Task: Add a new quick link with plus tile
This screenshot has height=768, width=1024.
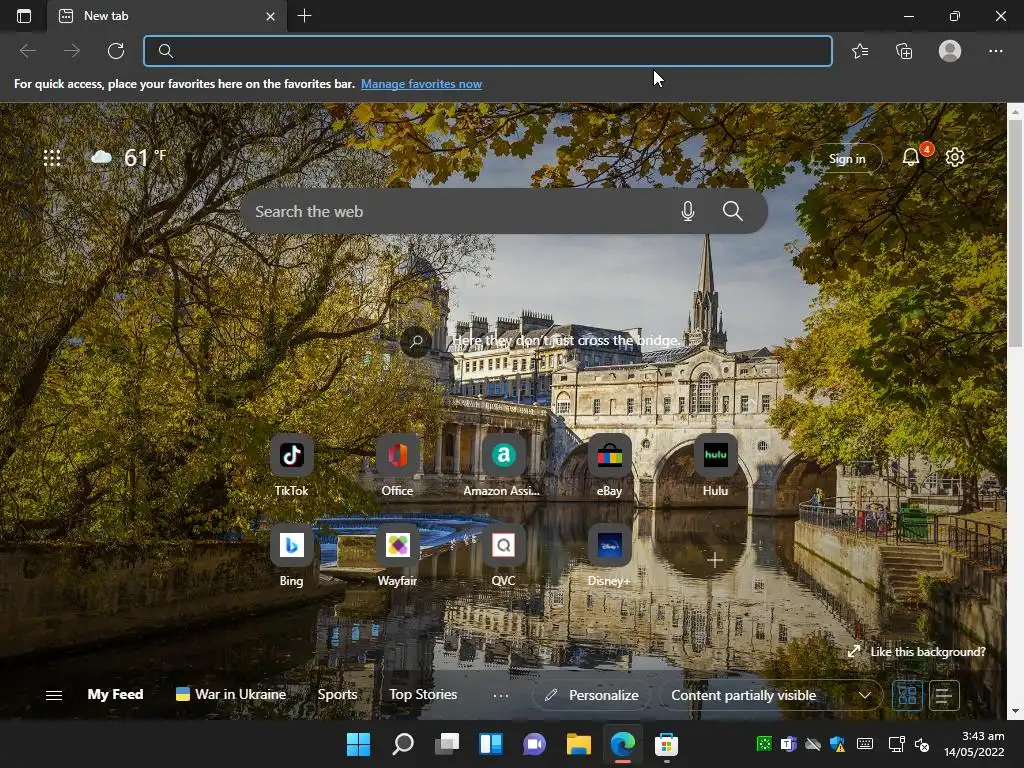Action: (x=715, y=560)
